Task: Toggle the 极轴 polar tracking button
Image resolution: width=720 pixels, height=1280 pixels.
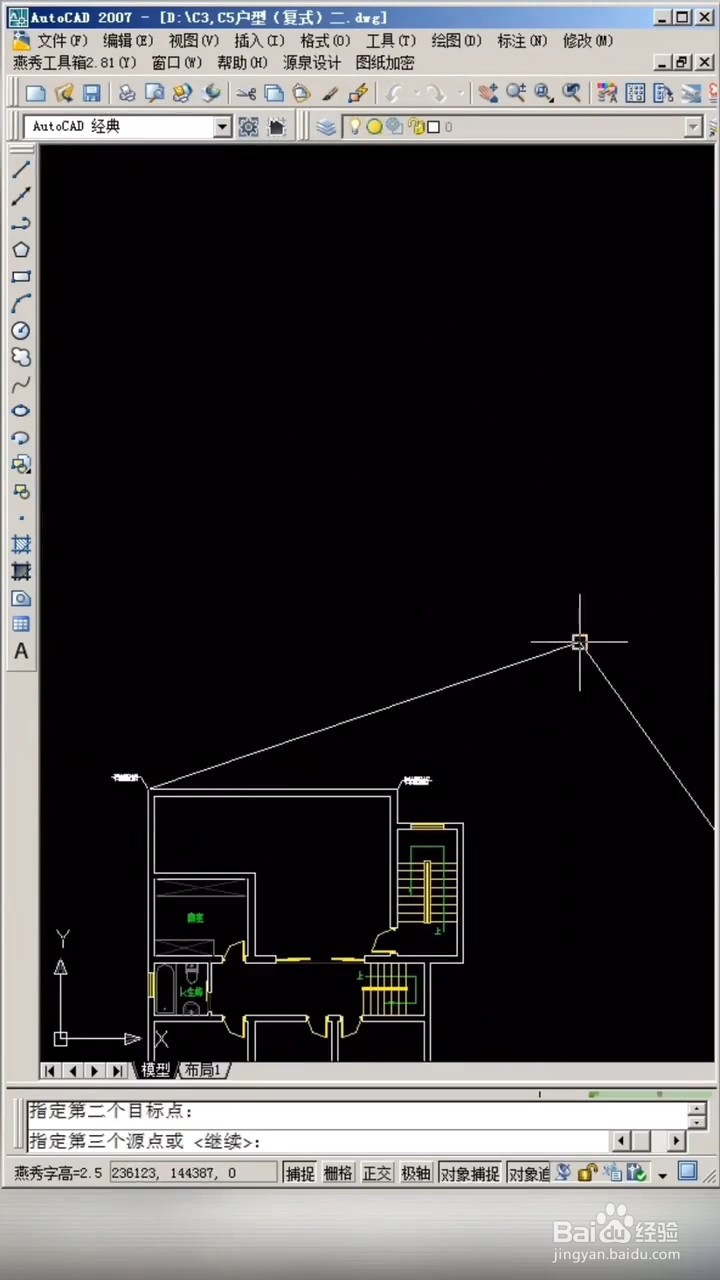Action: 416,1173
